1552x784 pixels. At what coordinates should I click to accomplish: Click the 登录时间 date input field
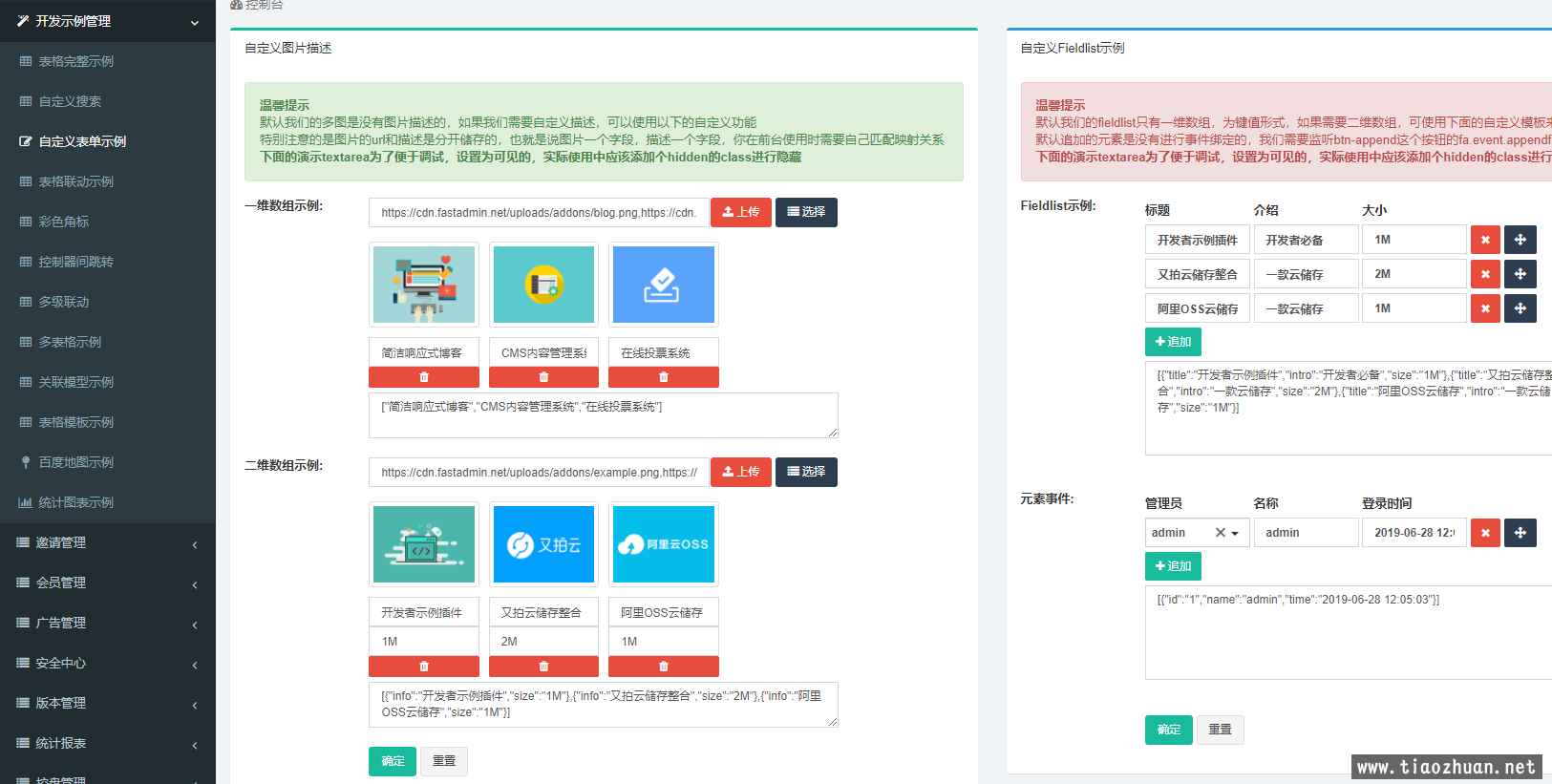[x=1414, y=533]
